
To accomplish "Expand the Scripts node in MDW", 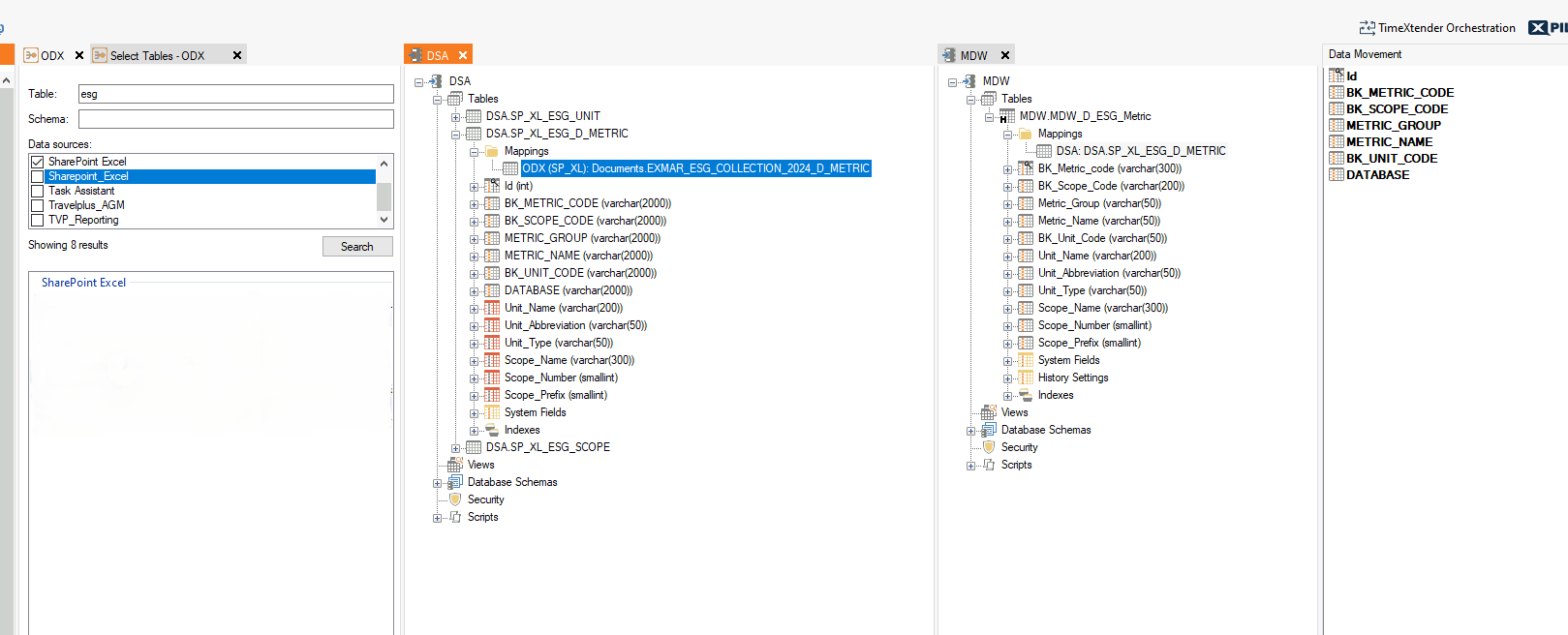I will (970, 465).
